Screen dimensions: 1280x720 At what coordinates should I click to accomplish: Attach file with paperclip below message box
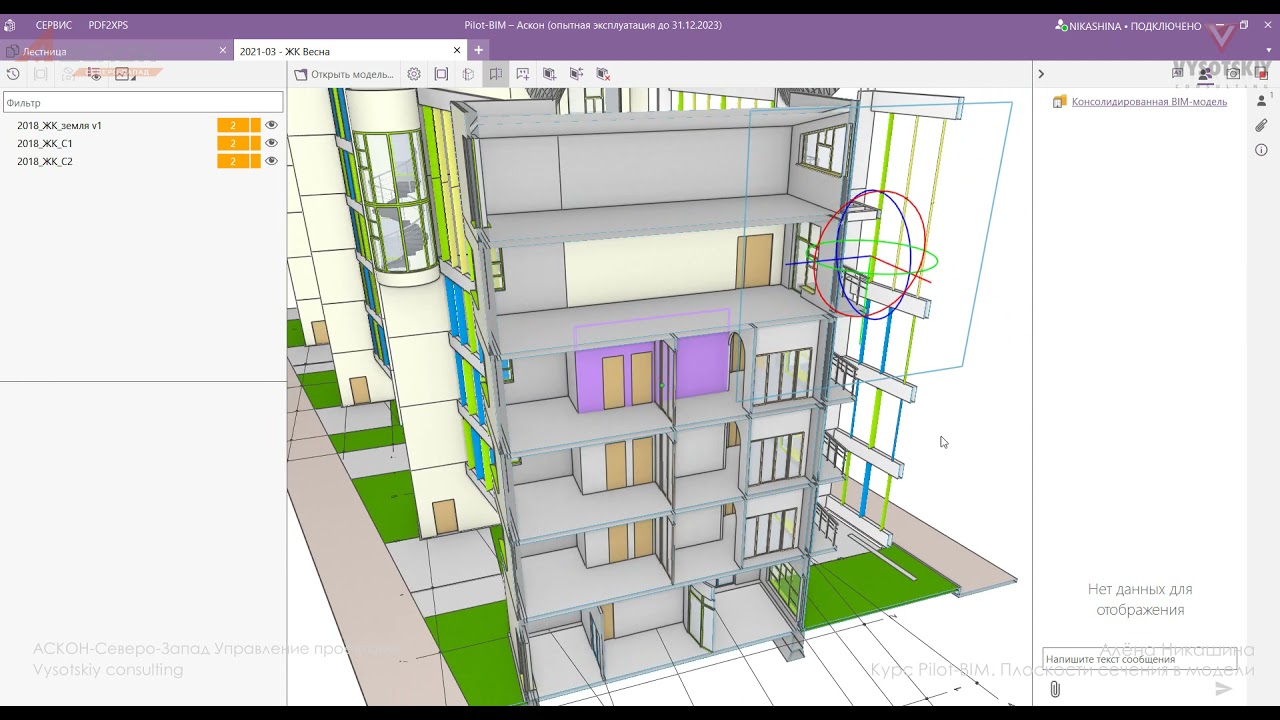pos(1055,689)
